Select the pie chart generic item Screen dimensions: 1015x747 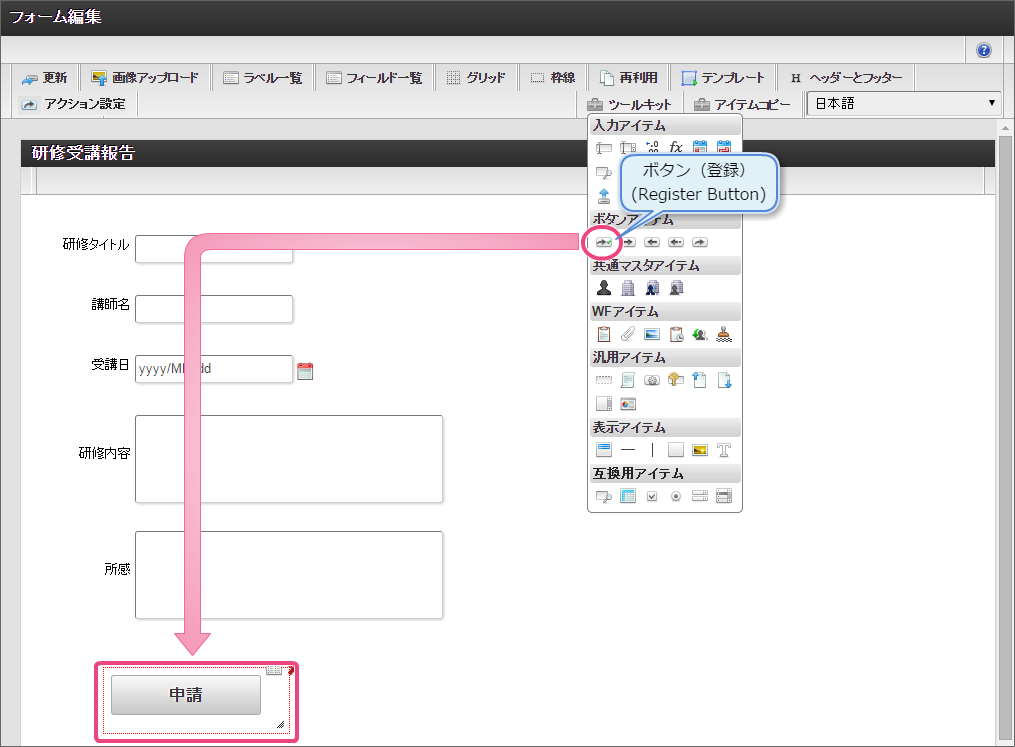pos(628,404)
